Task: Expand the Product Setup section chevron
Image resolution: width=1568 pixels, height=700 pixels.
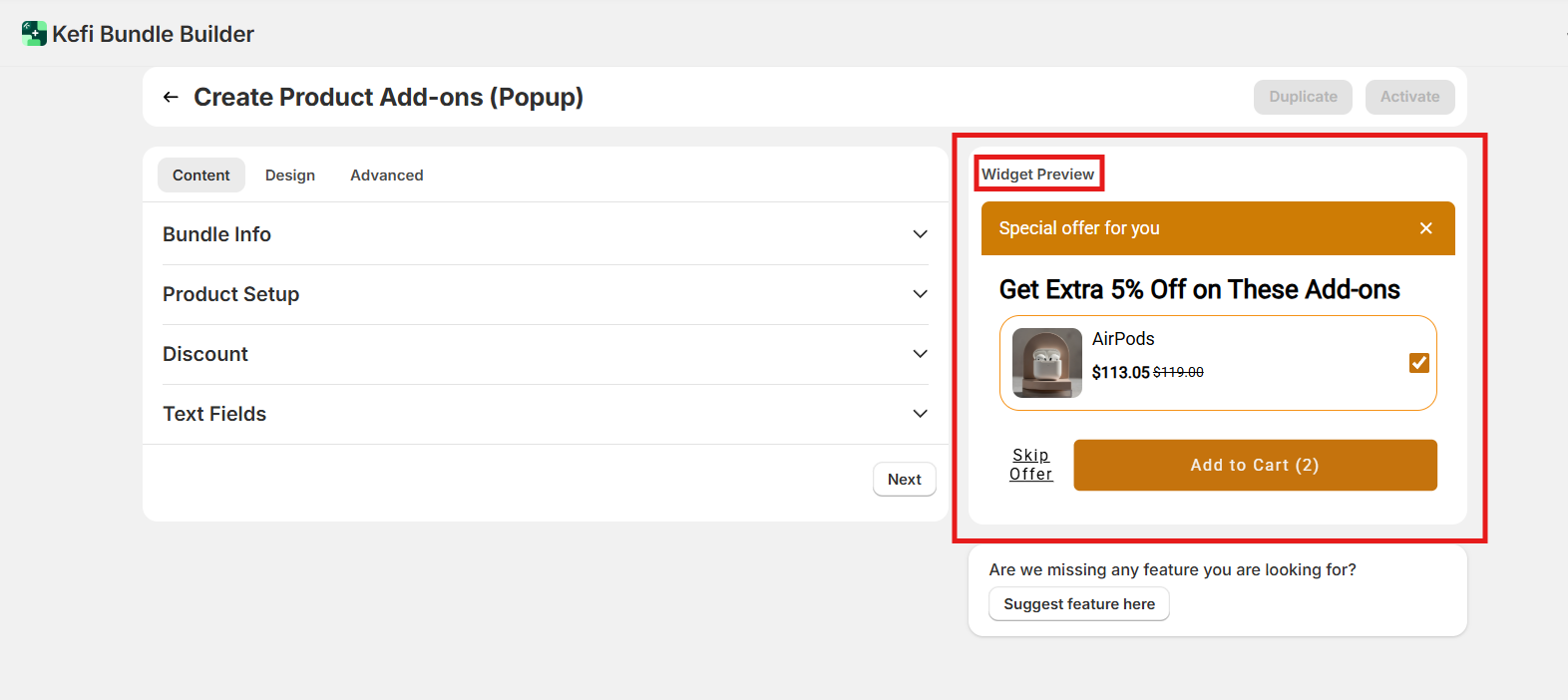Action: tap(920, 294)
